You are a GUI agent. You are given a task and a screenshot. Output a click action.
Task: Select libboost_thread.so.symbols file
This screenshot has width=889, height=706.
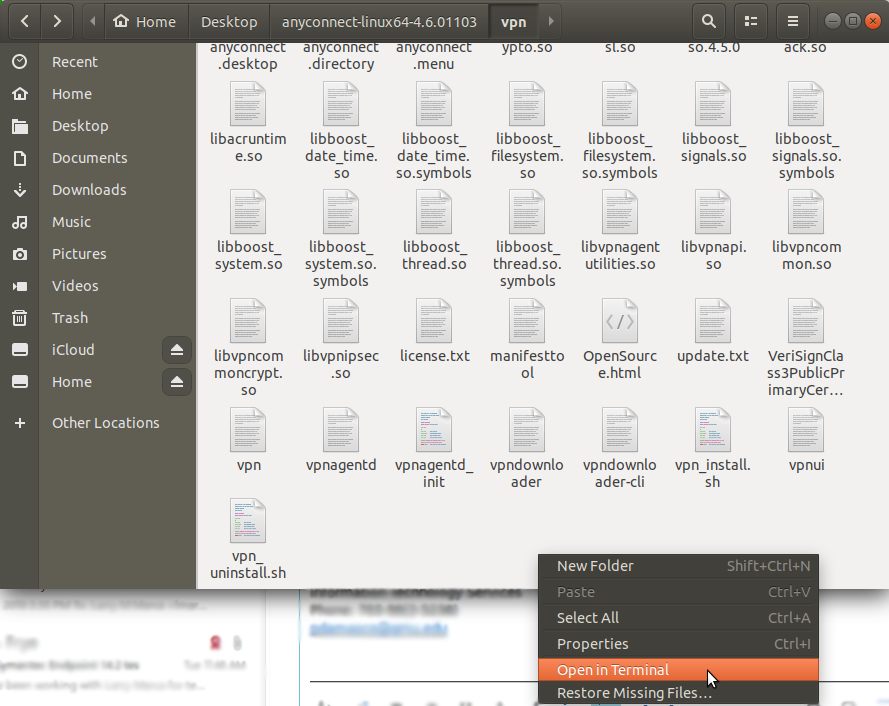click(x=527, y=239)
